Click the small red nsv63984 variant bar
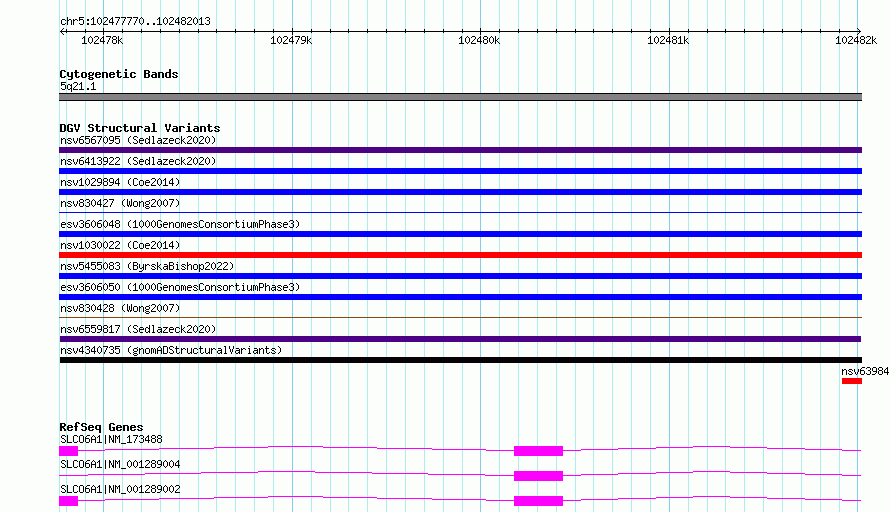This screenshot has height=512, width=890. pos(852,381)
